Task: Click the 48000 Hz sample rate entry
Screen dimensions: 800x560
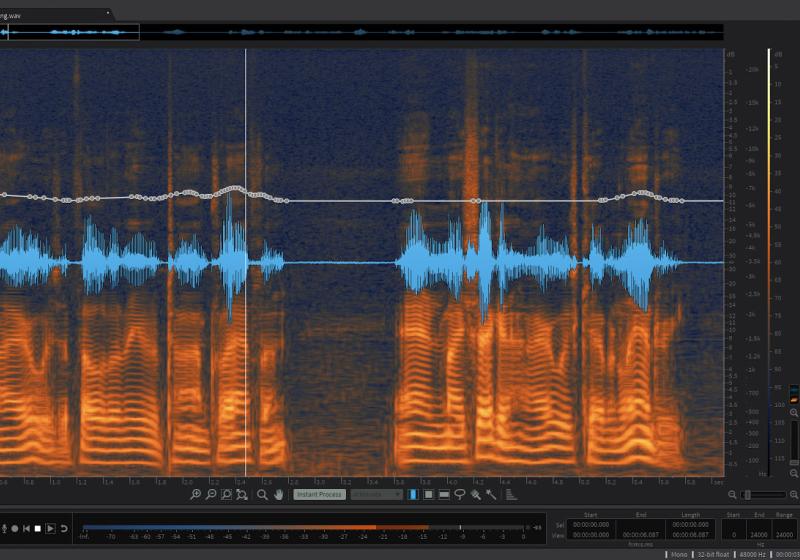Action: (752, 554)
